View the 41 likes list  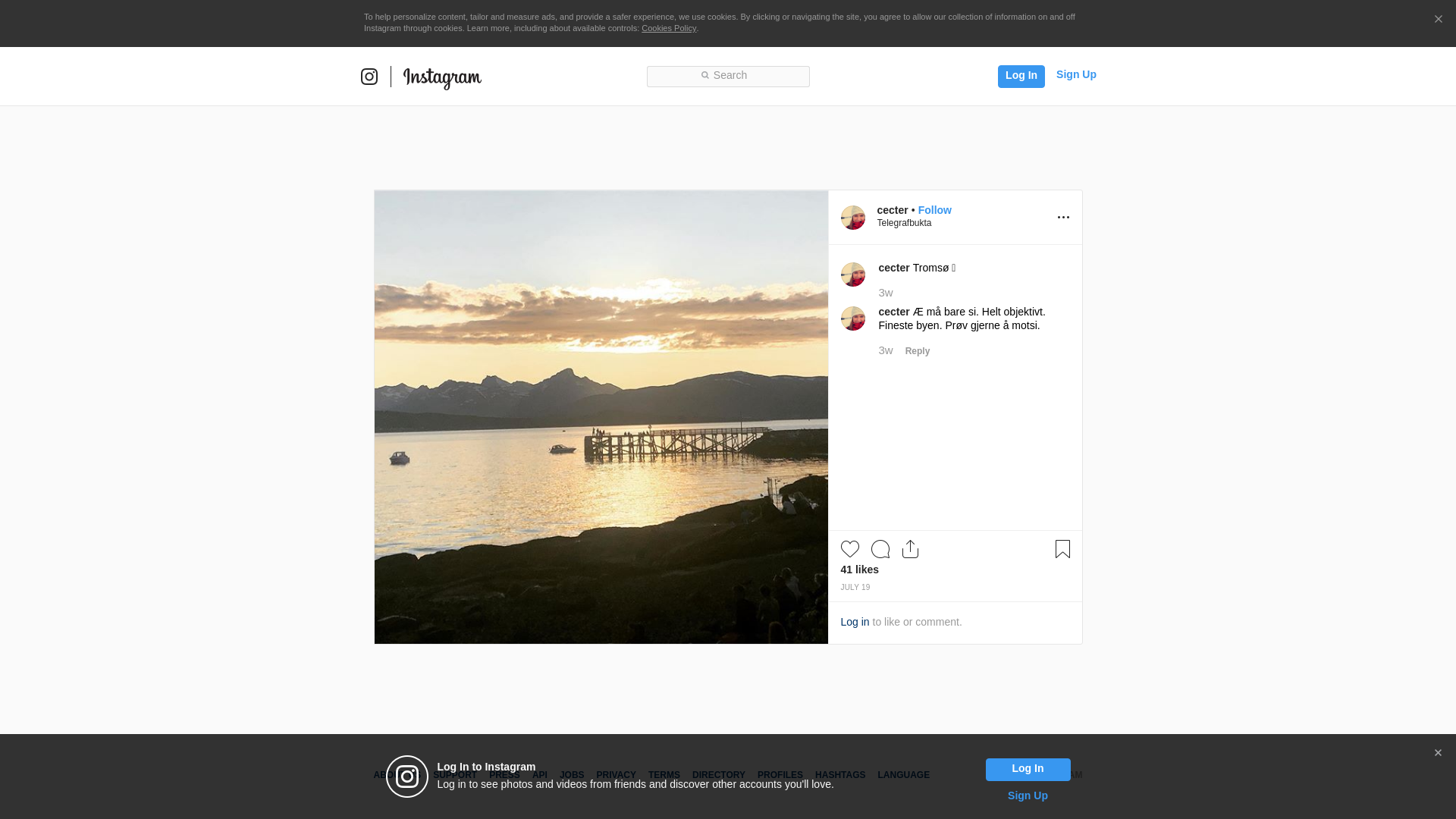click(859, 570)
